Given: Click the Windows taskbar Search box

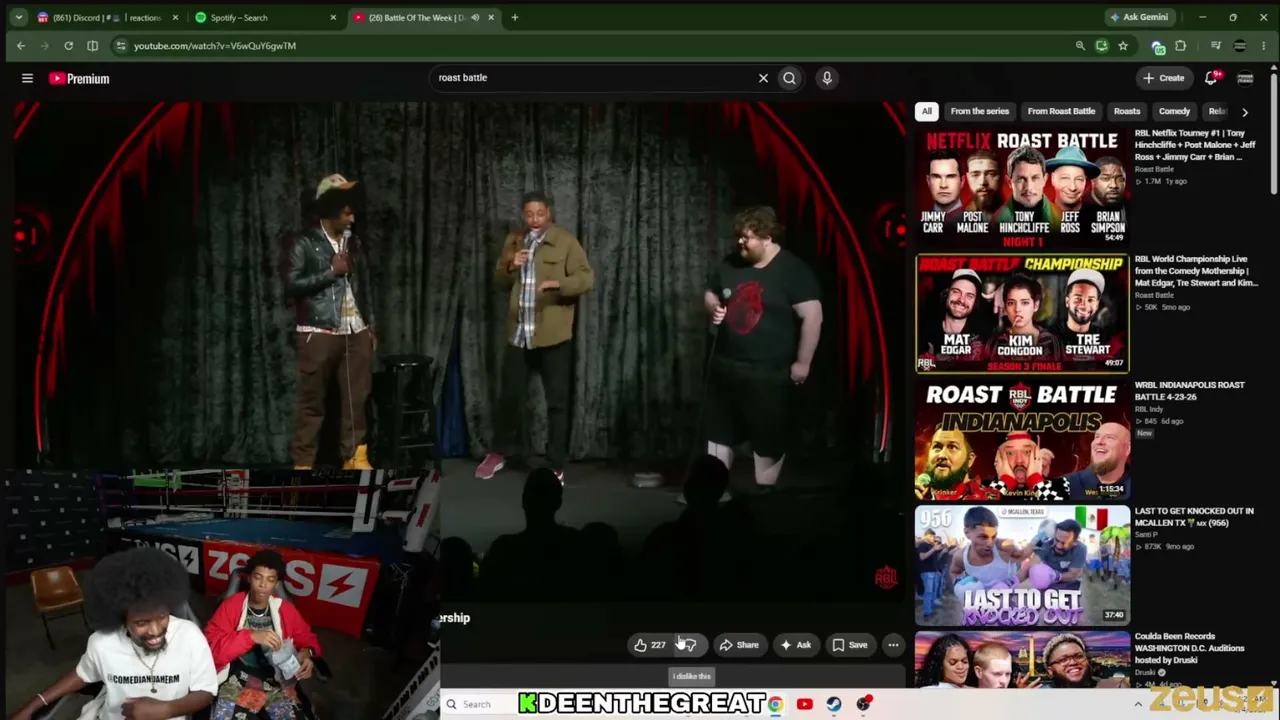Looking at the screenshot, I should pos(480,704).
